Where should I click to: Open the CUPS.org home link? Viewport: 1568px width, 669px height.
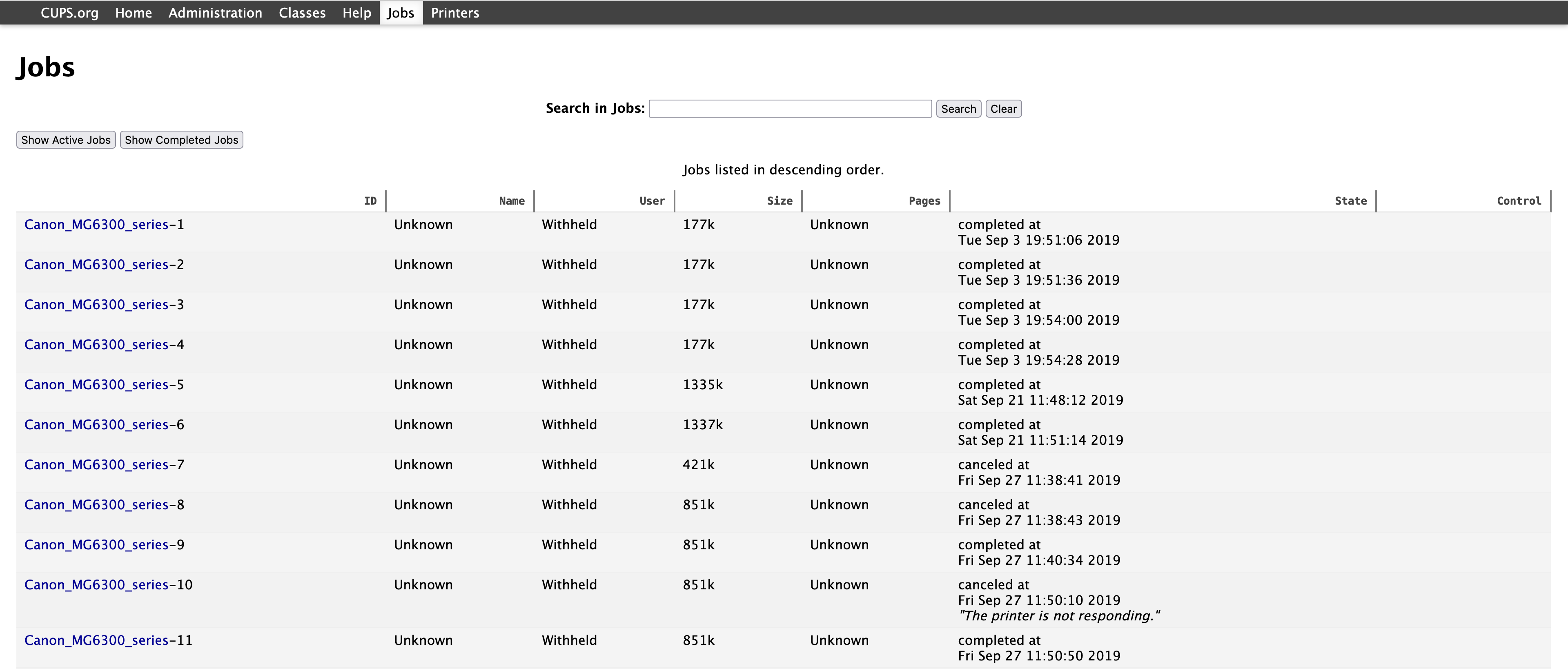pyautogui.click(x=69, y=12)
